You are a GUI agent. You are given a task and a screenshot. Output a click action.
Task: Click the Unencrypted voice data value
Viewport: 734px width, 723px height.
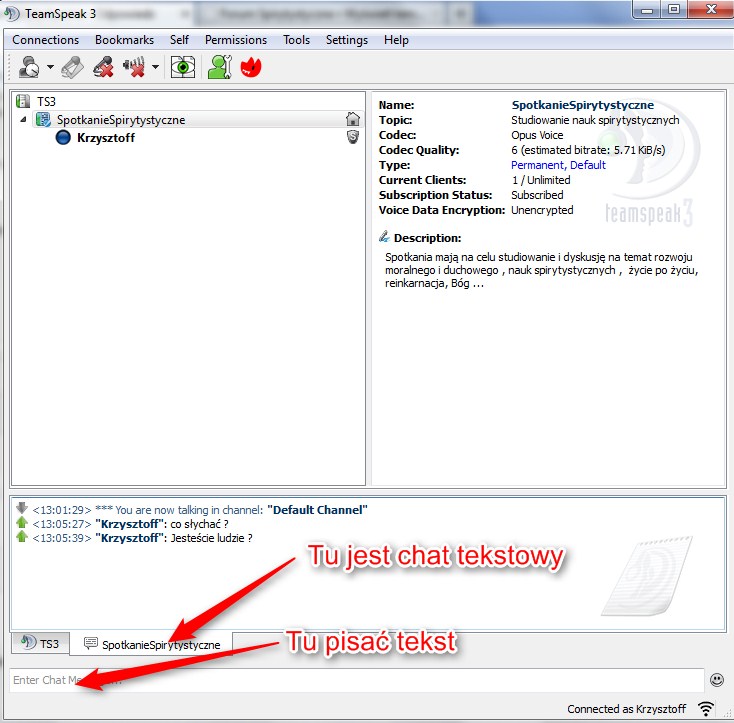(542, 210)
